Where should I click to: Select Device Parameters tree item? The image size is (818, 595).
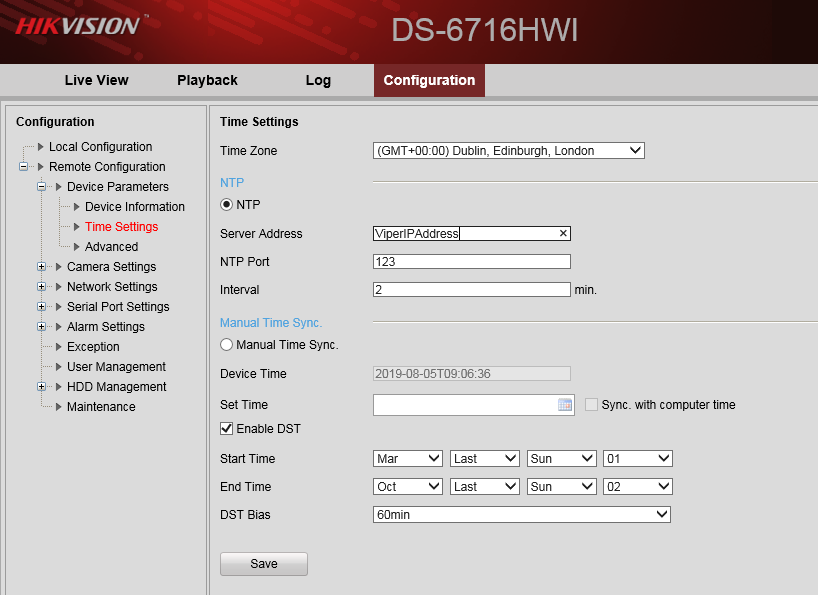click(118, 186)
